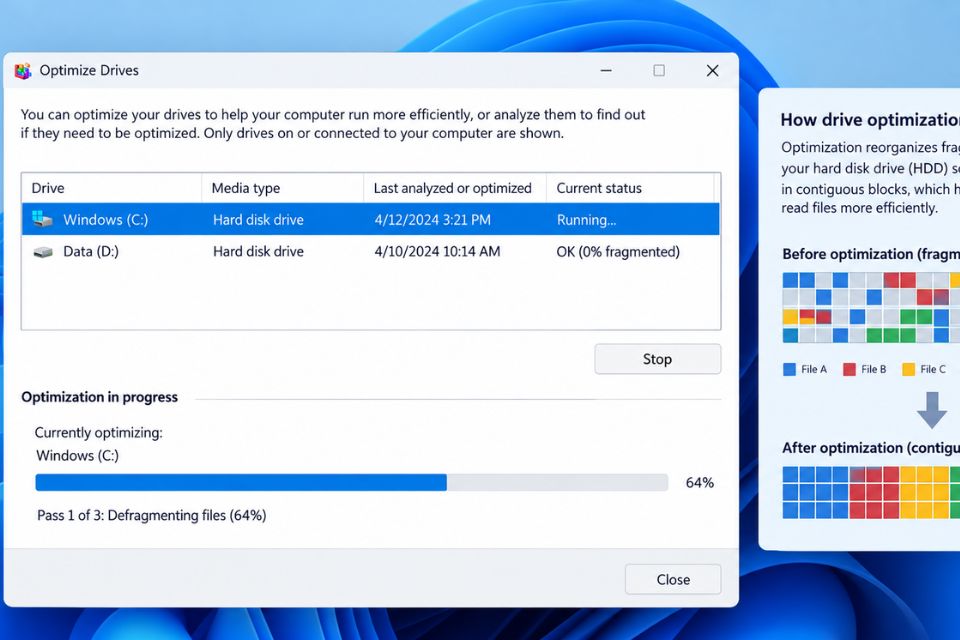
Task: Click the Running... status cell
Action: coord(587,220)
